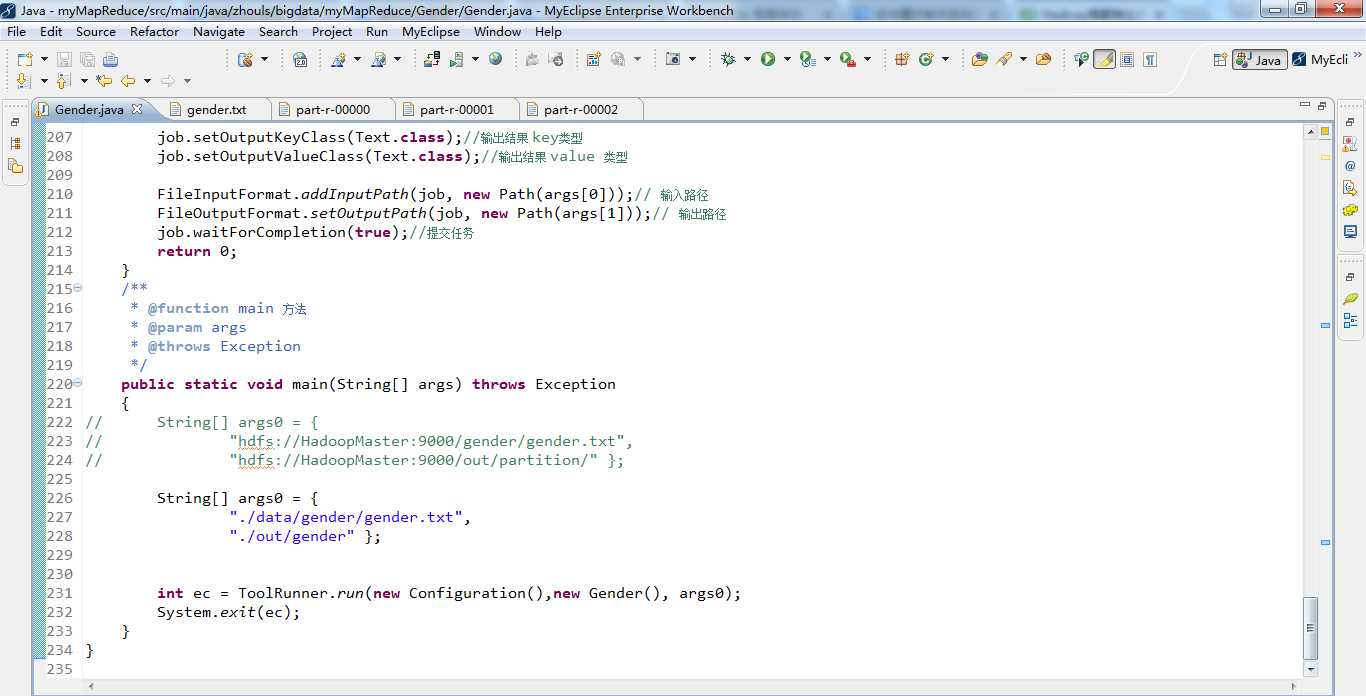Expand the Debug dropdown arrow
Screen dimensions: 1366x696
pyautogui.click(x=746, y=59)
